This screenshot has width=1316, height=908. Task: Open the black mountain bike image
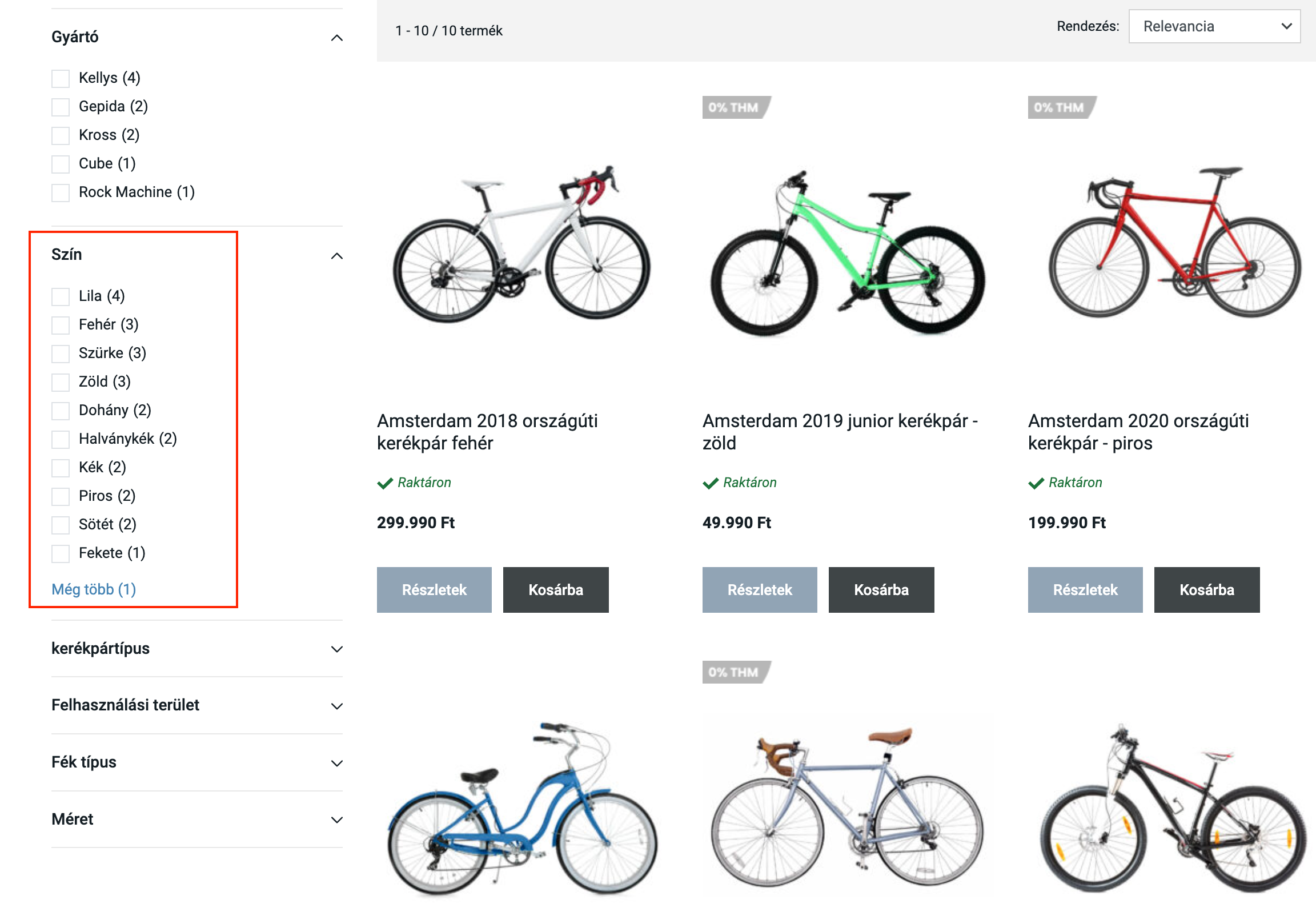[x=1173, y=811]
